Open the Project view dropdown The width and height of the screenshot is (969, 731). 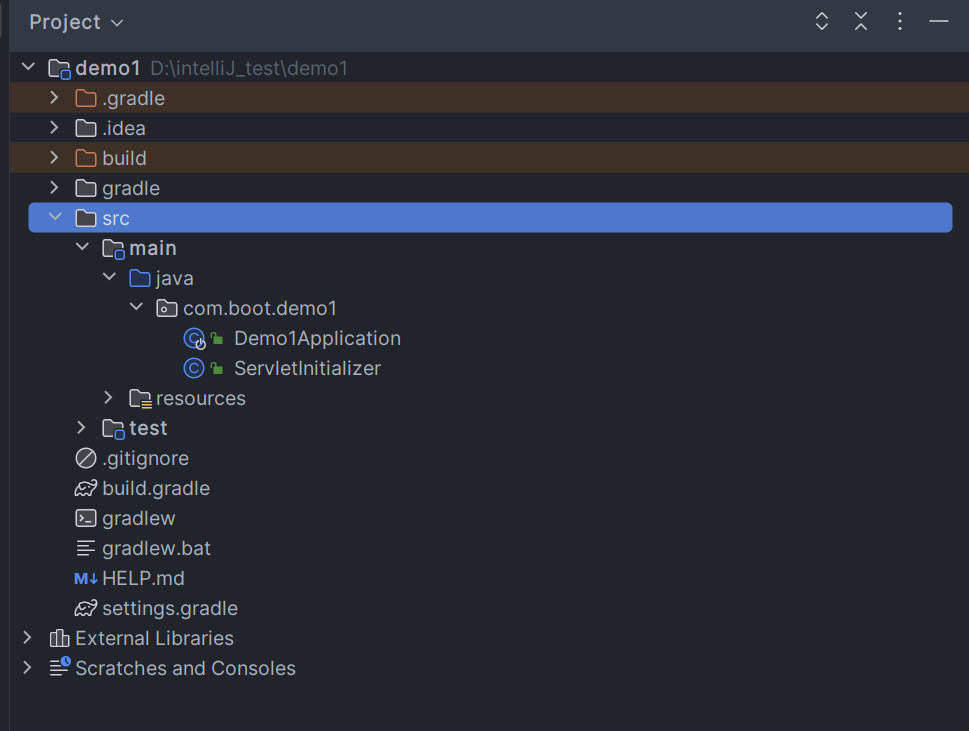77,22
